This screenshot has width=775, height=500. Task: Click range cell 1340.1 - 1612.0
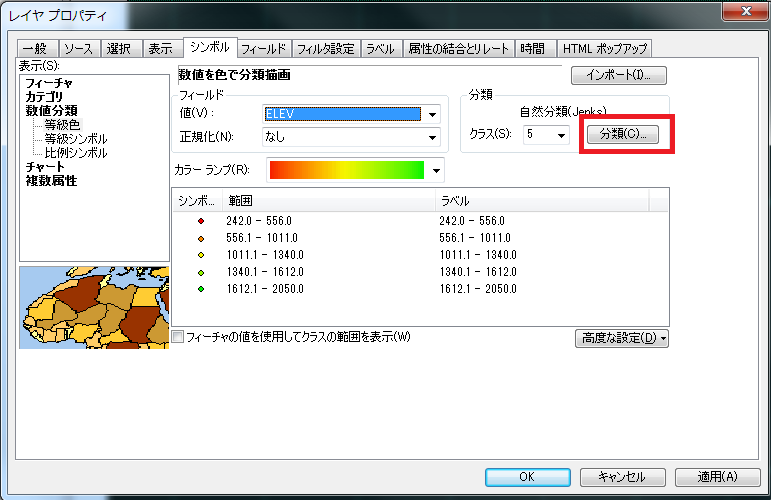tap(265, 272)
